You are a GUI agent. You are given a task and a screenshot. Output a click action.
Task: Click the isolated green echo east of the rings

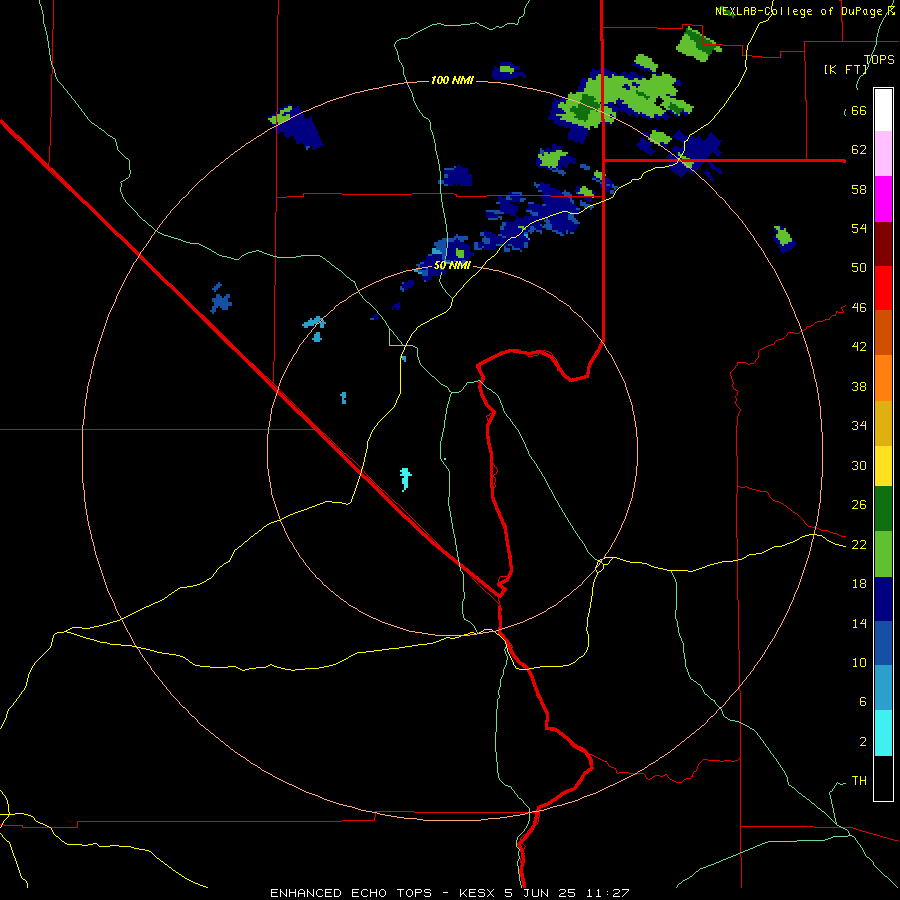(x=783, y=238)
